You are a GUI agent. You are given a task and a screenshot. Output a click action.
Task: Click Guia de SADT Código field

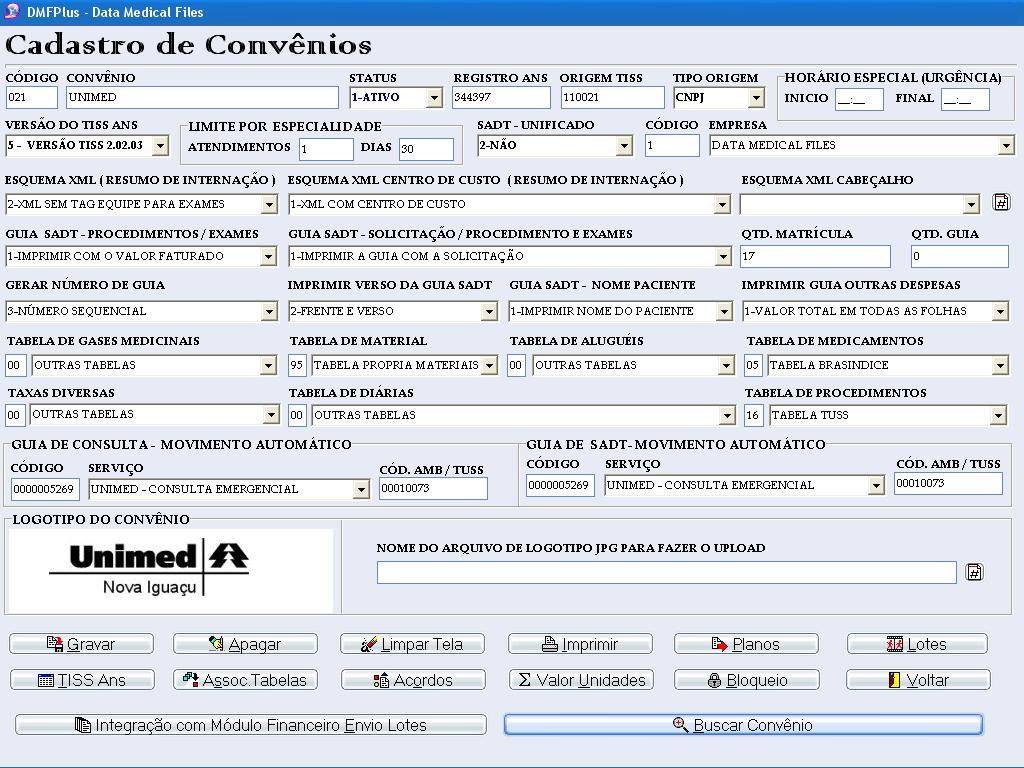click(560, 485)
